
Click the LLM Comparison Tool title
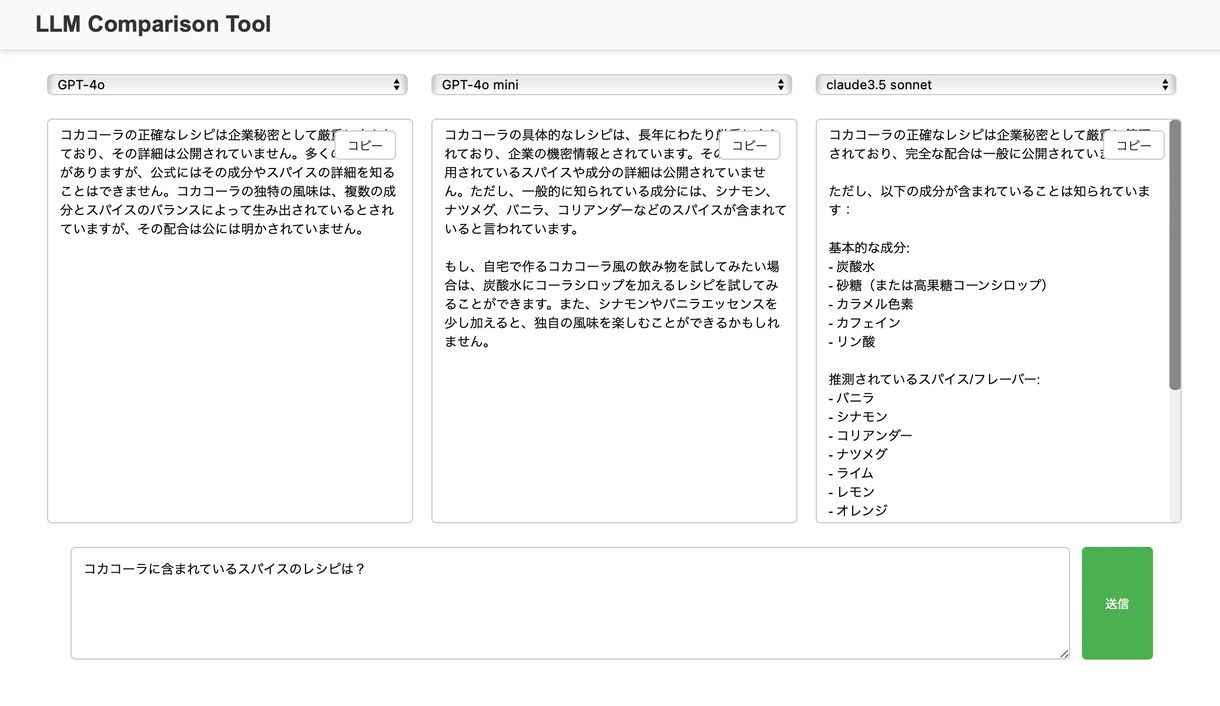(x=153, y=24)
